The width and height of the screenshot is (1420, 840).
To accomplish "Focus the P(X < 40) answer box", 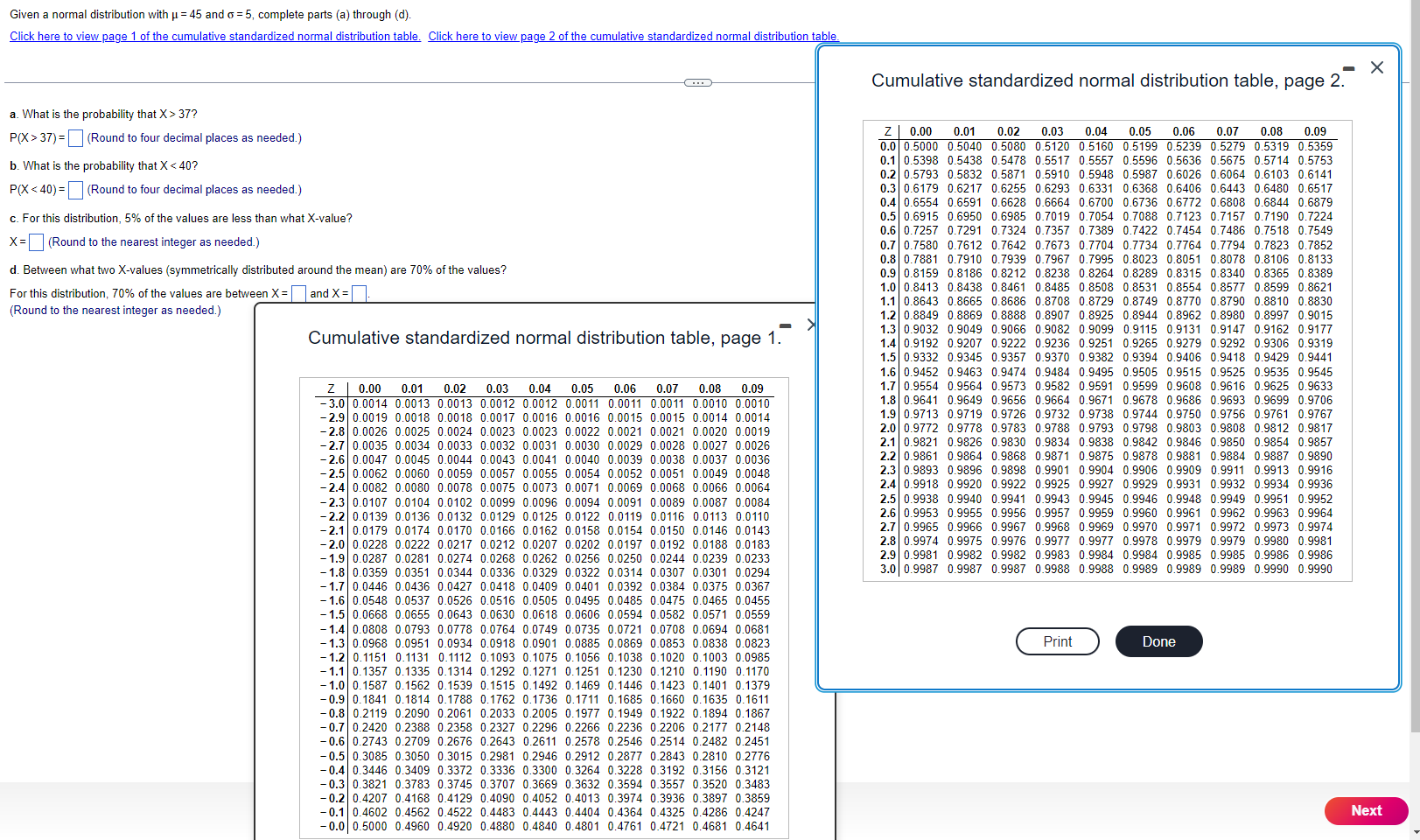I will tap(76, 190).
